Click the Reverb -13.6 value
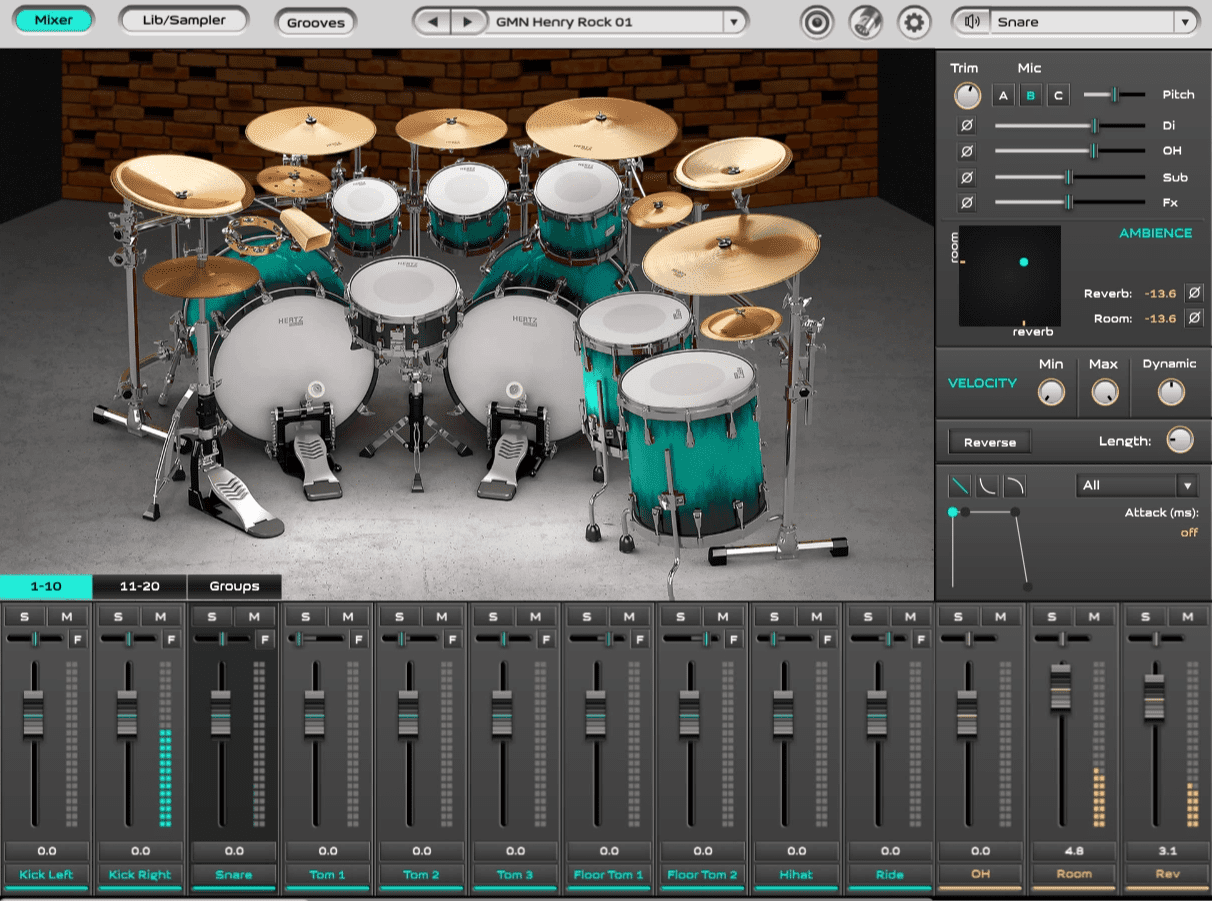Screen dimensions: 1212x901 (1160, 293)
